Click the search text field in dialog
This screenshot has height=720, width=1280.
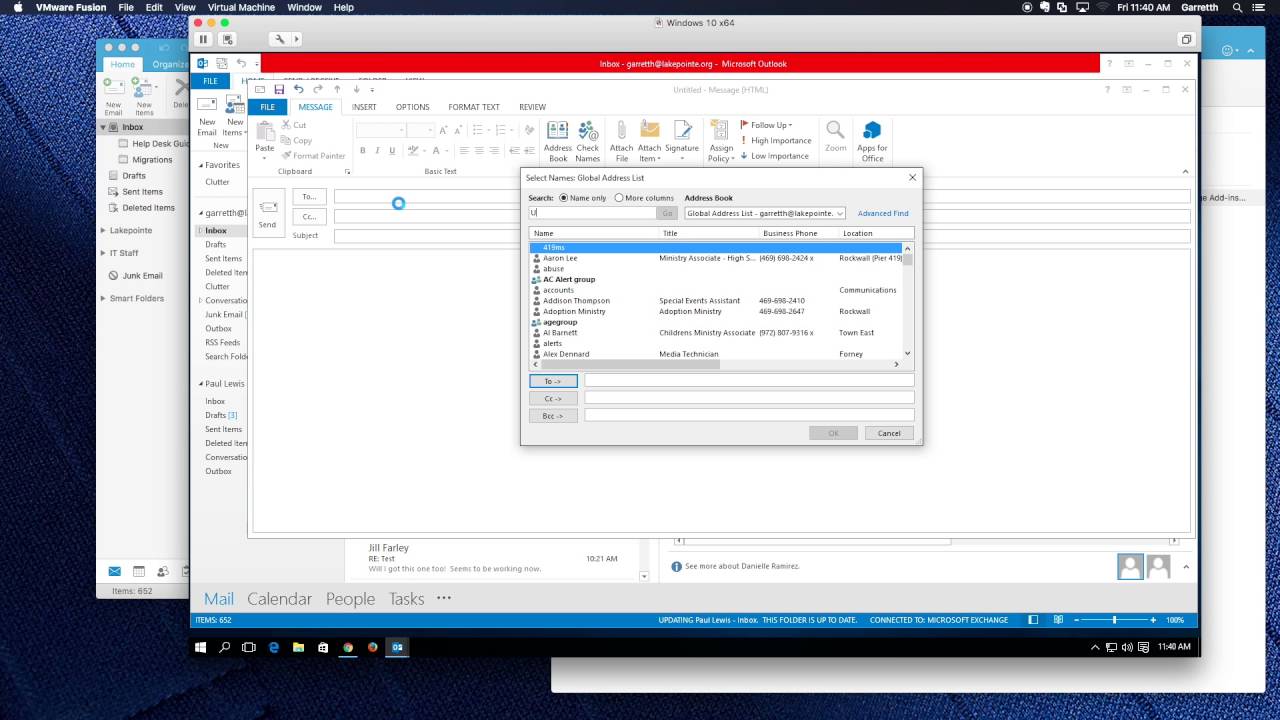point(592,213)
